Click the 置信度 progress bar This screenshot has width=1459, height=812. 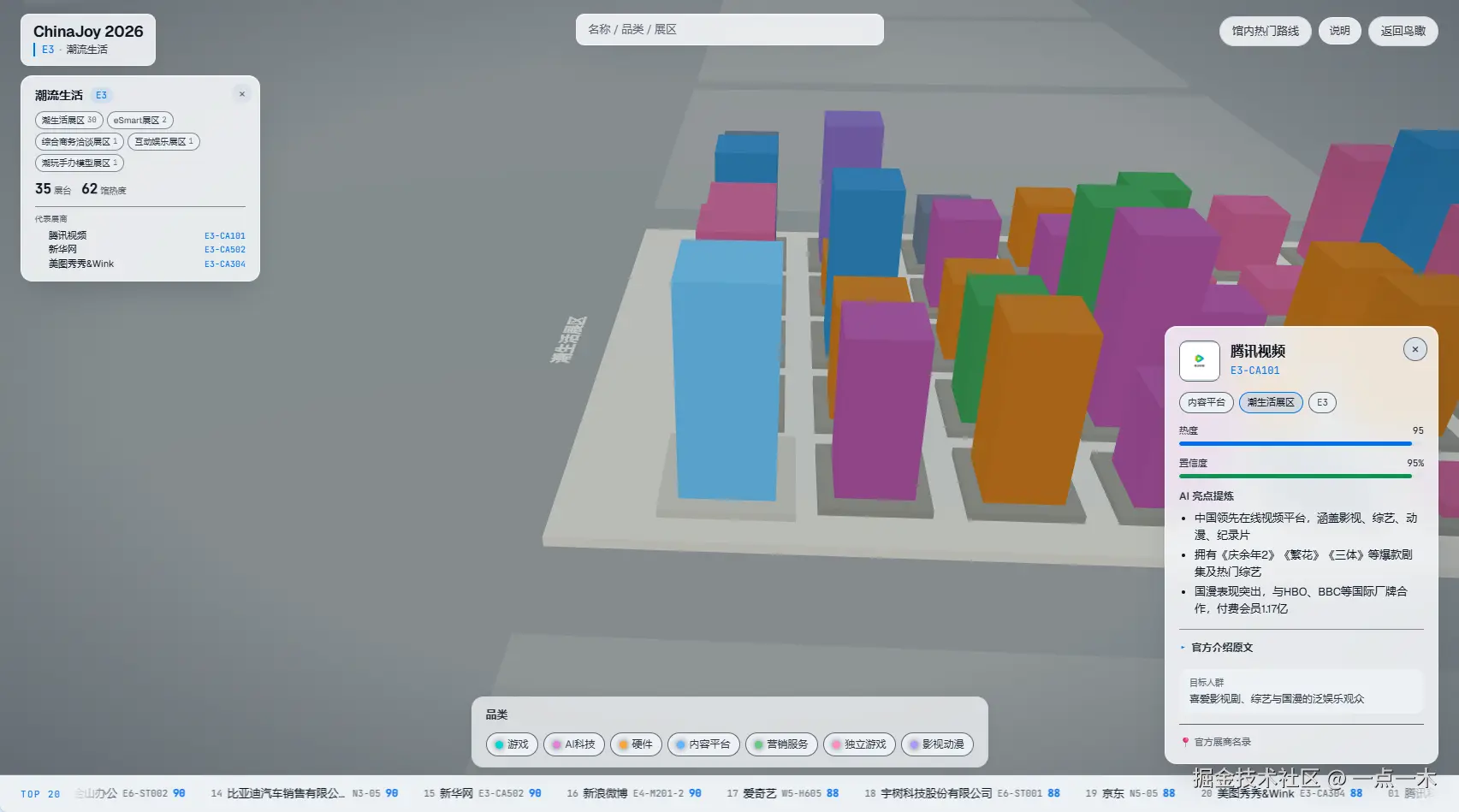(1302, 477)
